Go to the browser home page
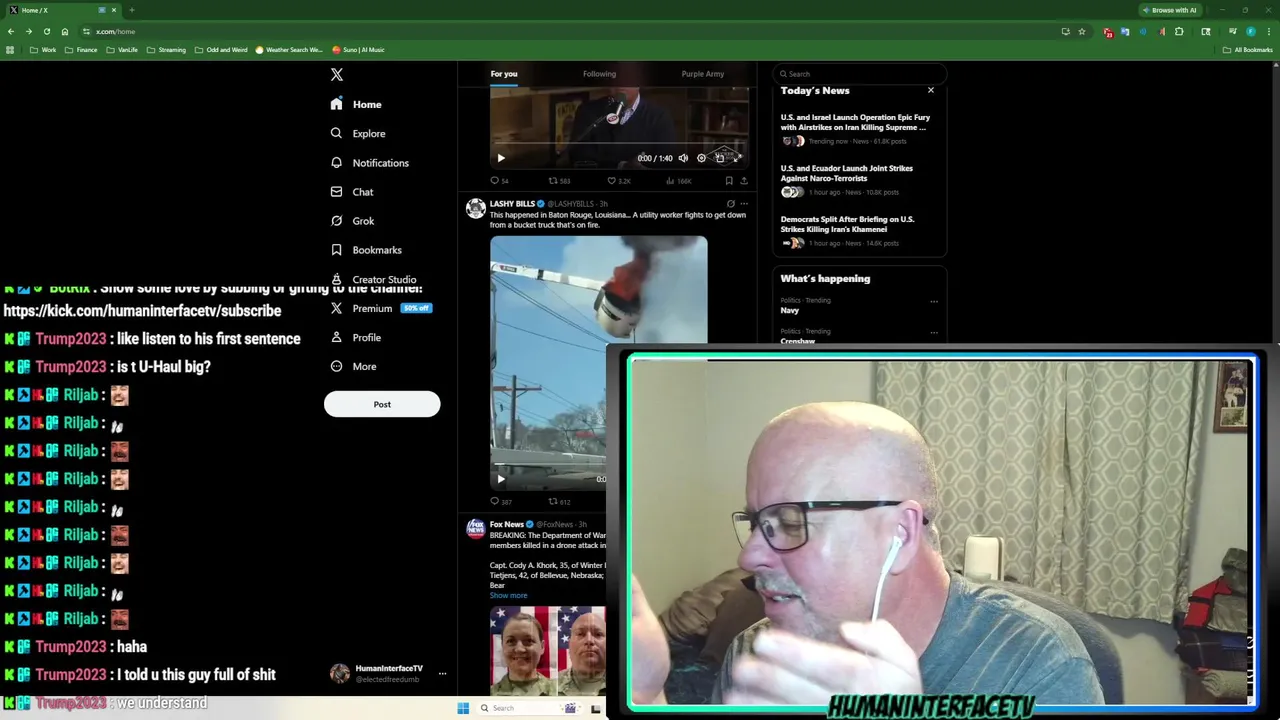The width and height of the screenshot is (1280, 720). point(65,31)
